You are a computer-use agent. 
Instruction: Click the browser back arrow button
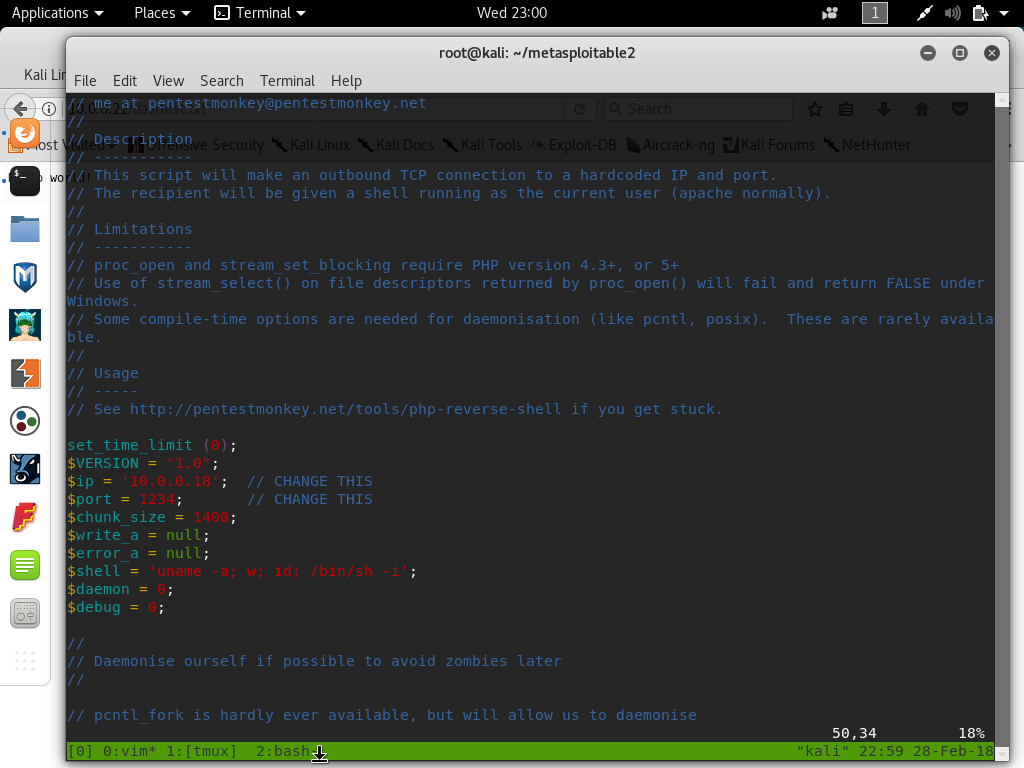point(20,108)
